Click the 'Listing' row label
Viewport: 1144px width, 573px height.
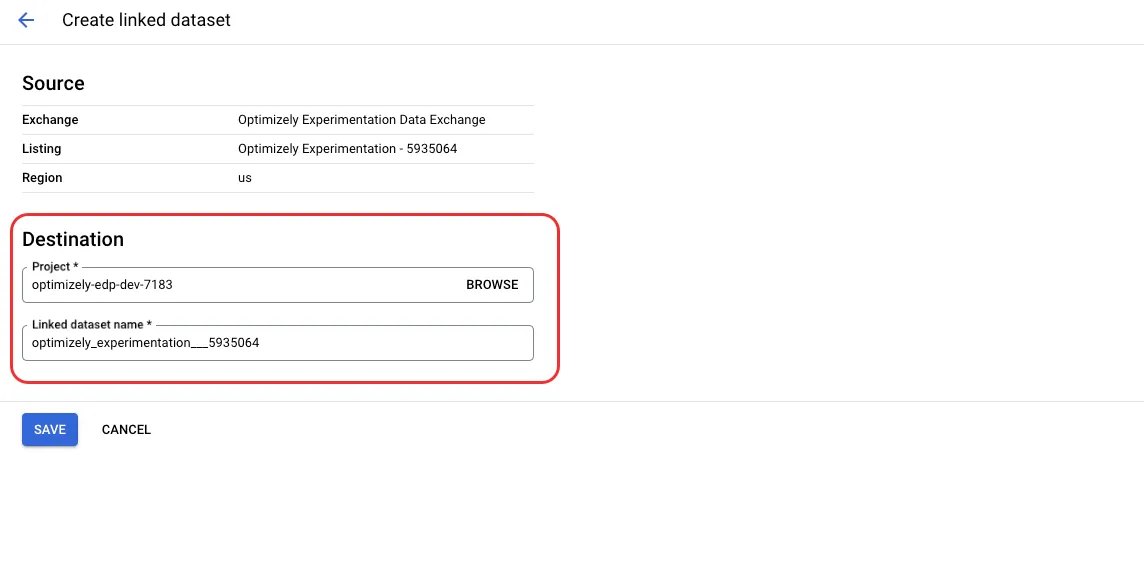click(x=42, y=149)
